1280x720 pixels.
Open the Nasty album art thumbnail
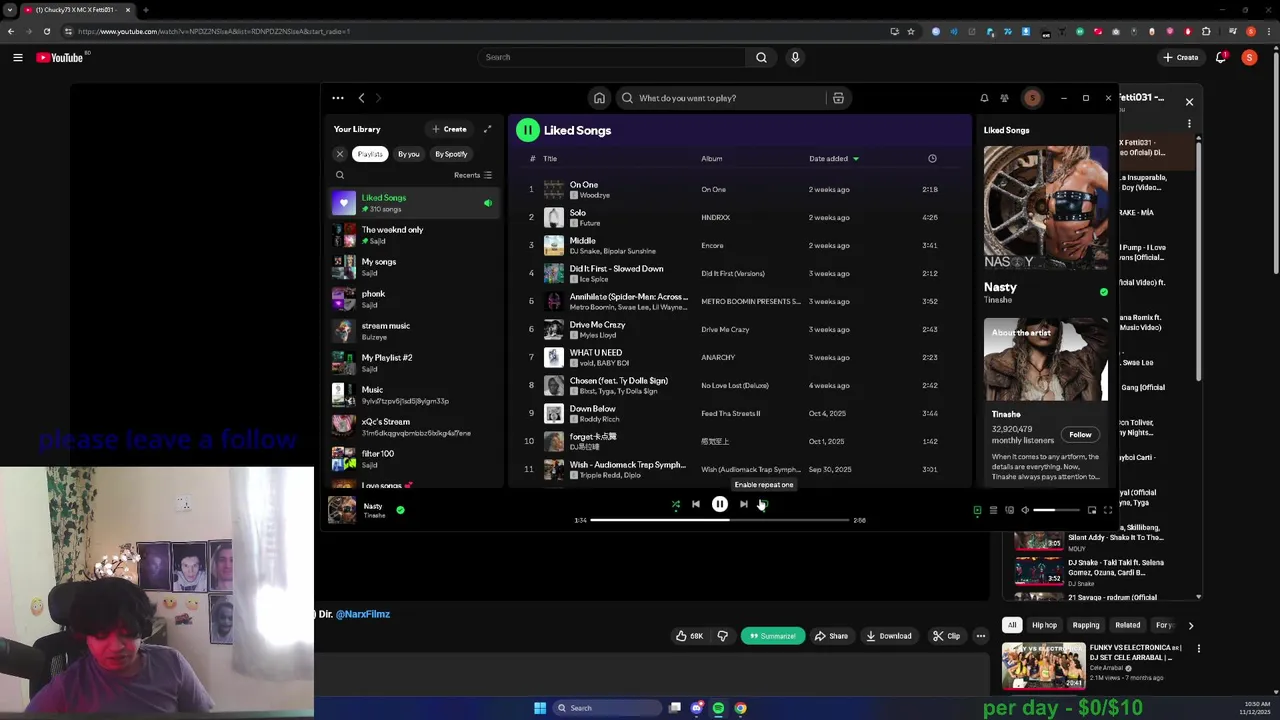tap(342, 510)
